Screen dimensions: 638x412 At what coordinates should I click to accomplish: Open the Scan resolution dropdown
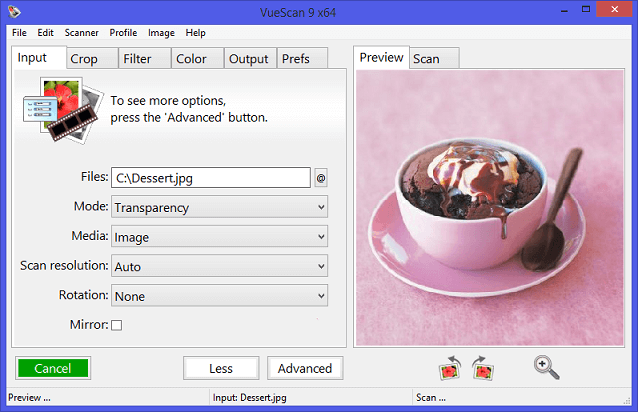(x=219, y=267)
